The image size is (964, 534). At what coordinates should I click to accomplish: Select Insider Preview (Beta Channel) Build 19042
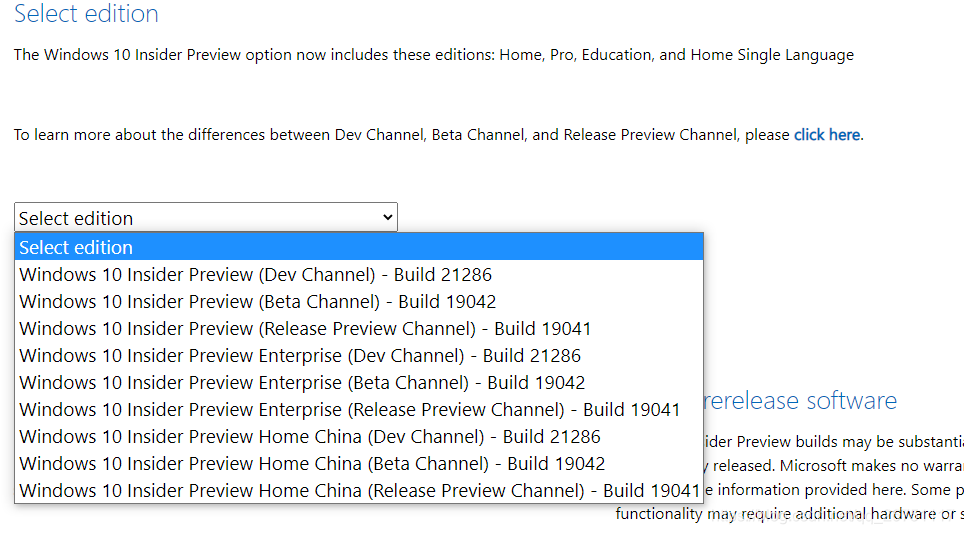(359, 301)
